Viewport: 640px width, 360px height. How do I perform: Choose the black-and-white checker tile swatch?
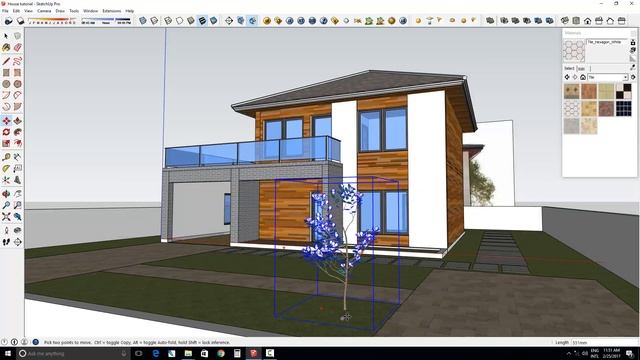tap(624, 91)
